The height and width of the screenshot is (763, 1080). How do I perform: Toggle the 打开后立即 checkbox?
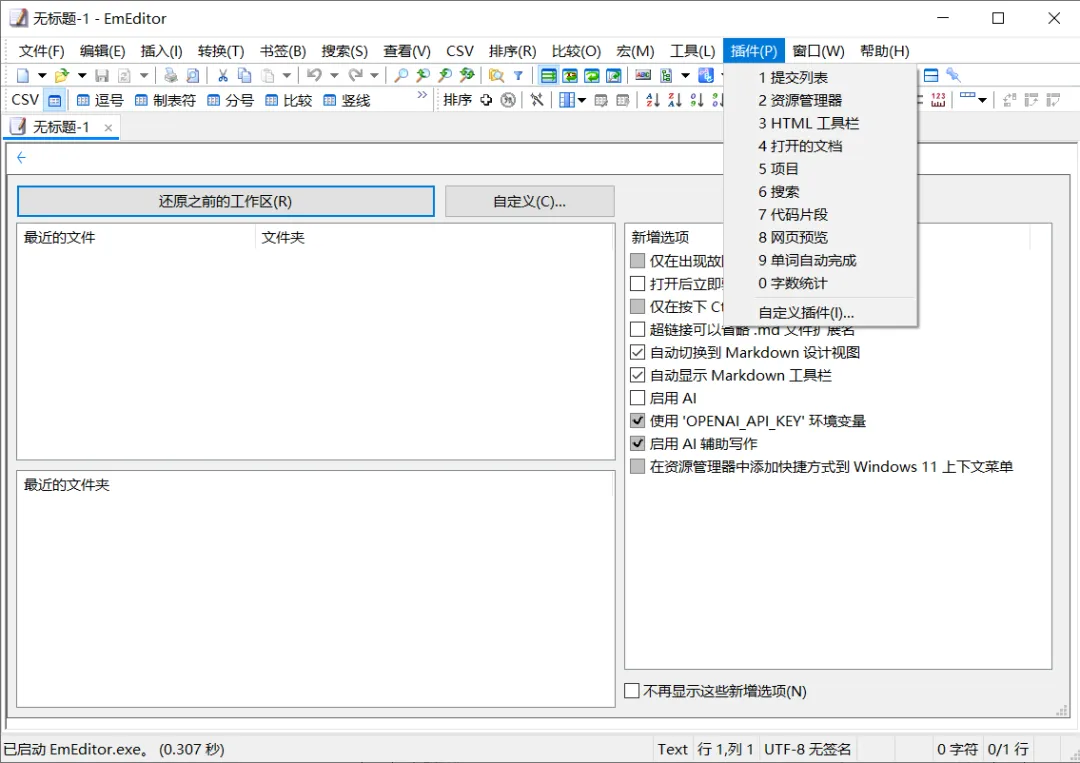click(637, 284)
